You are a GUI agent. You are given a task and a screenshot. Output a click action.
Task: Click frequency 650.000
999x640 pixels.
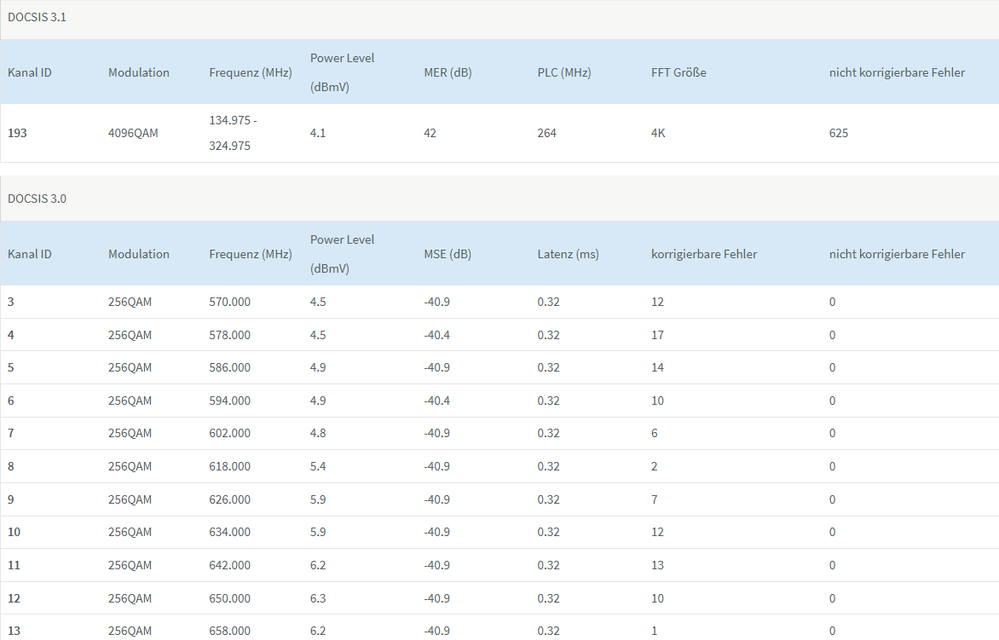pyautogui.click(x=229, y=598)
